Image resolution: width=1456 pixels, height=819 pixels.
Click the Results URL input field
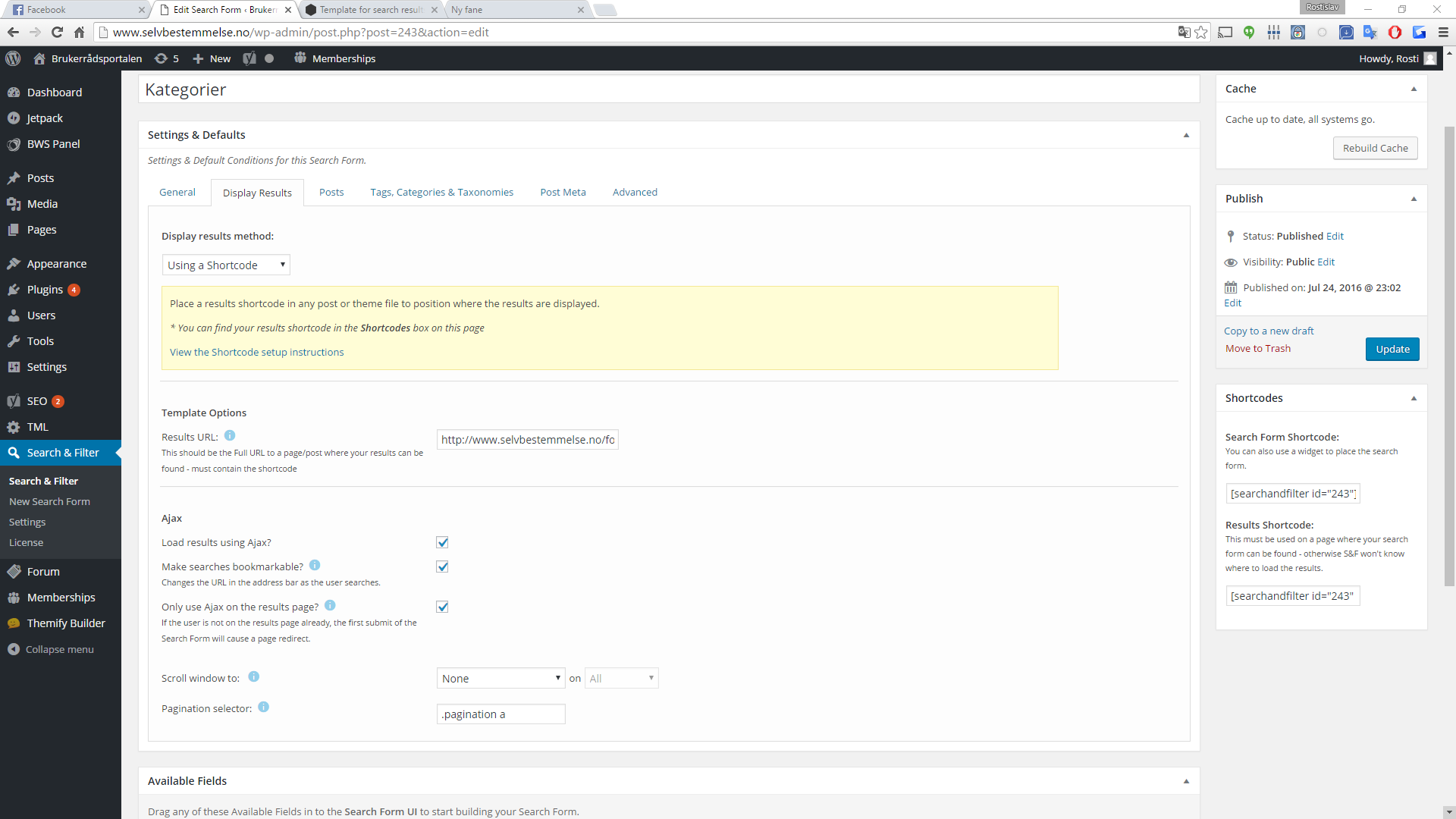pos(527,439)
